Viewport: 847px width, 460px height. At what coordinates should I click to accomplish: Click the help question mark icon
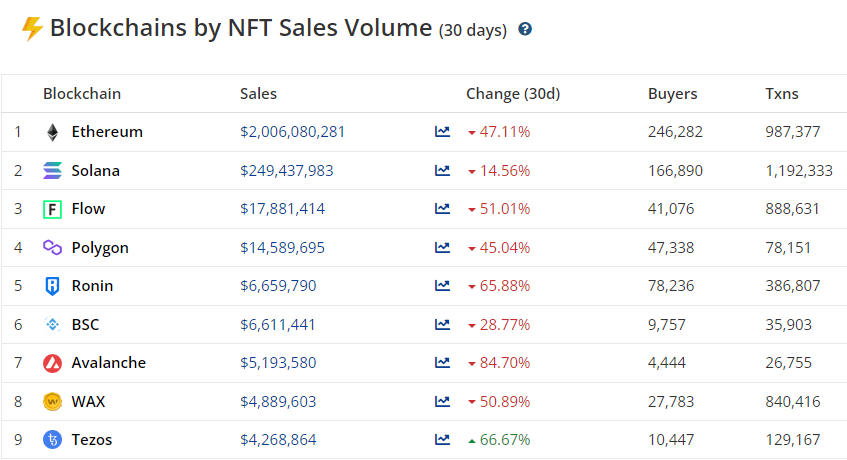[x=525, y=29]
